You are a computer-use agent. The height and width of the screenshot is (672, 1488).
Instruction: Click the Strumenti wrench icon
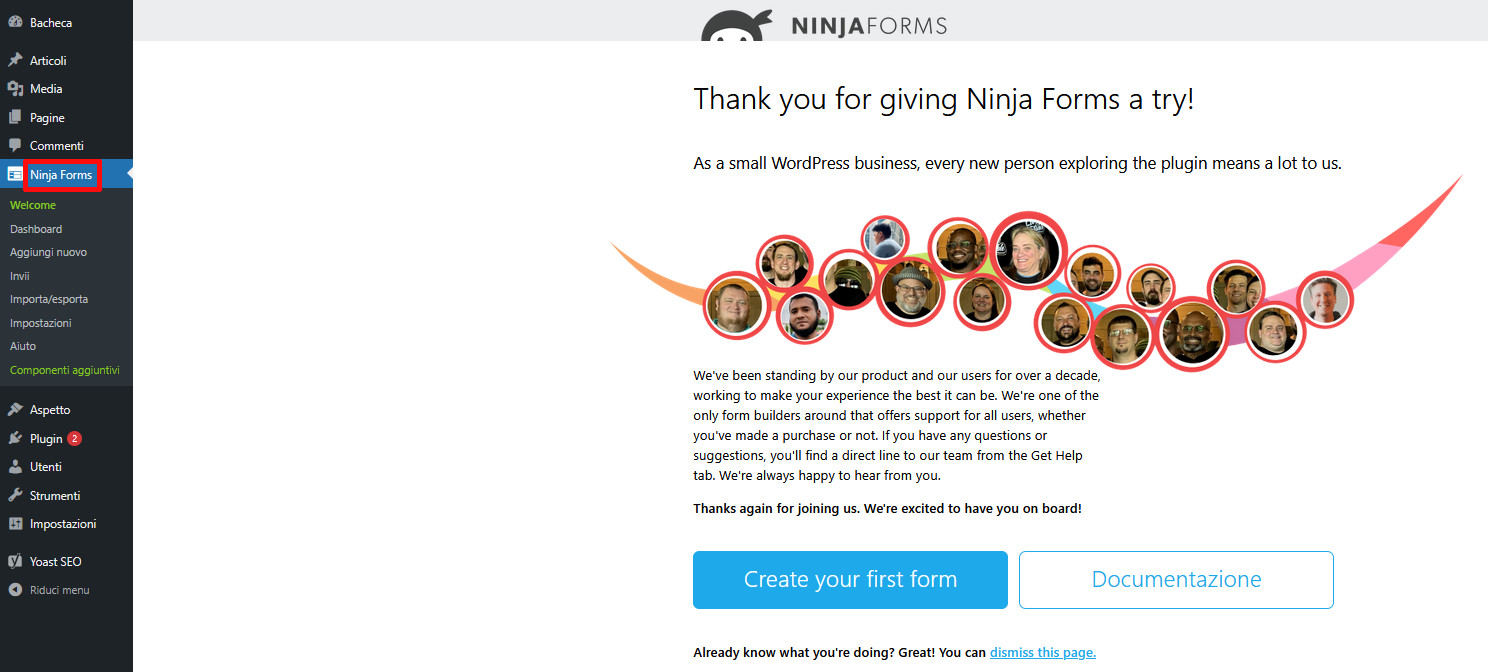(x=15, y=495)
